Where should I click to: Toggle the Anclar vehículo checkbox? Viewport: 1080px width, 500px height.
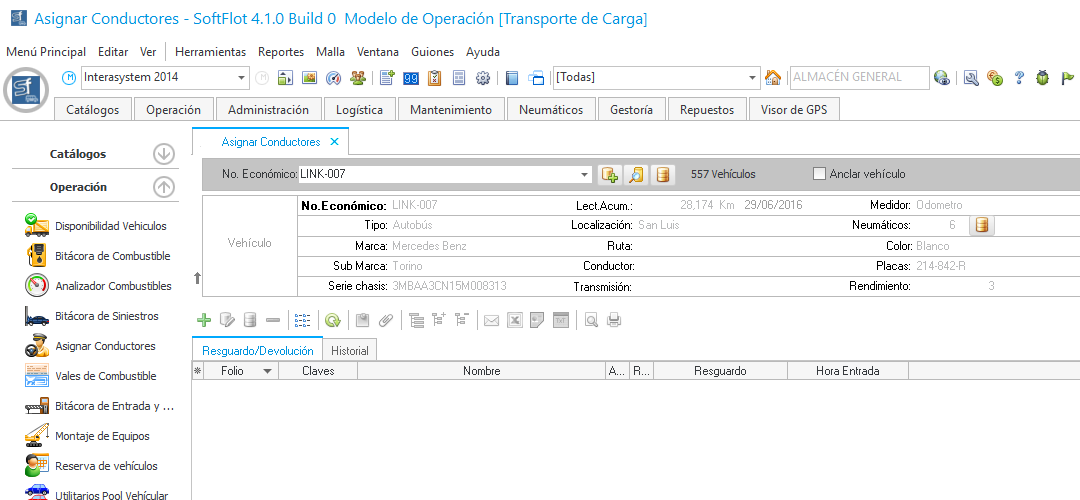821,174
